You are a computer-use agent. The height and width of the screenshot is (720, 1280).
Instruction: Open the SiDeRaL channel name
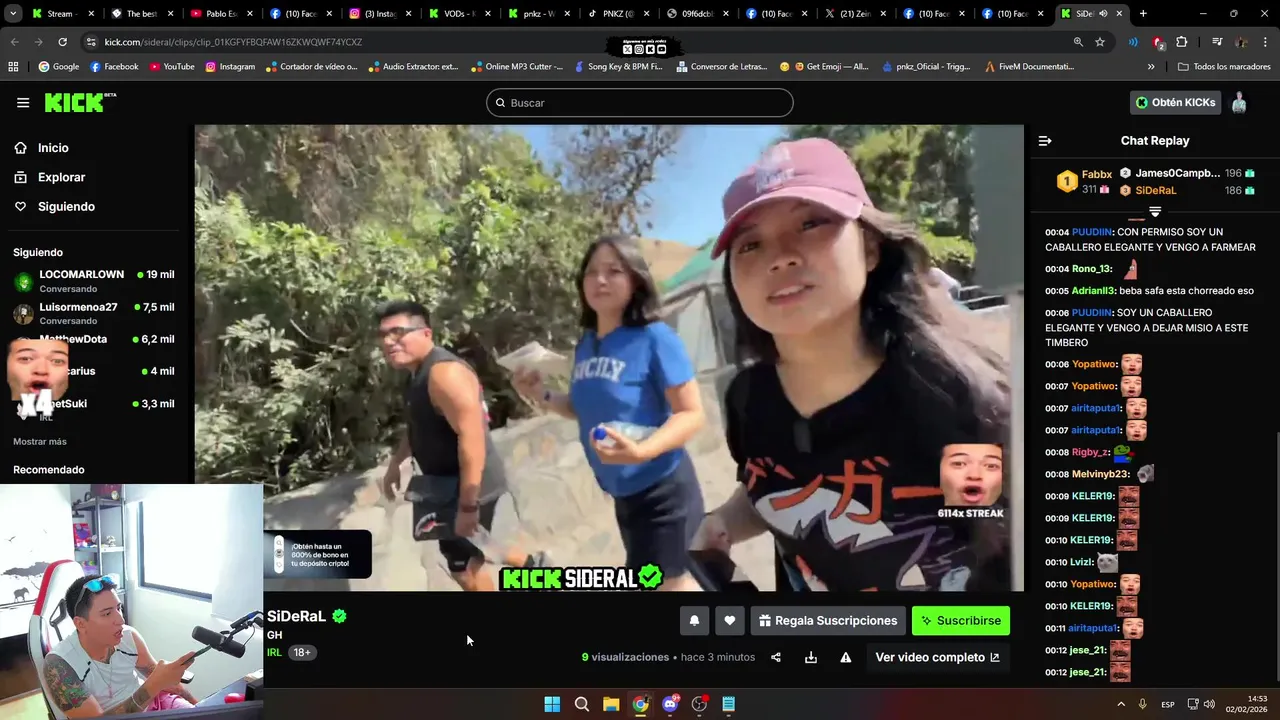(297, 616)
